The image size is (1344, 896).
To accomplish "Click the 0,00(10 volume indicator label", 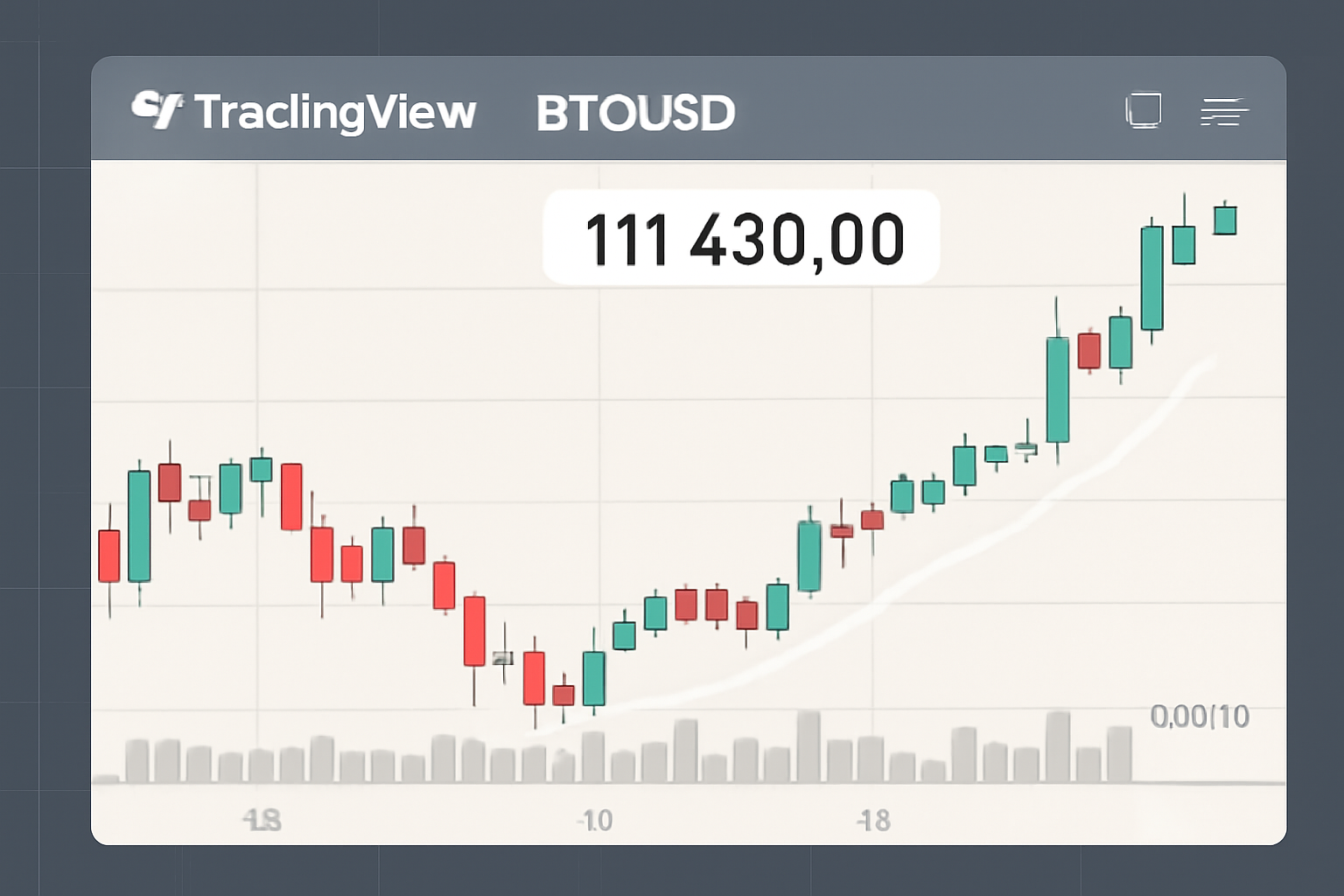I will [x=1200, y=717].
